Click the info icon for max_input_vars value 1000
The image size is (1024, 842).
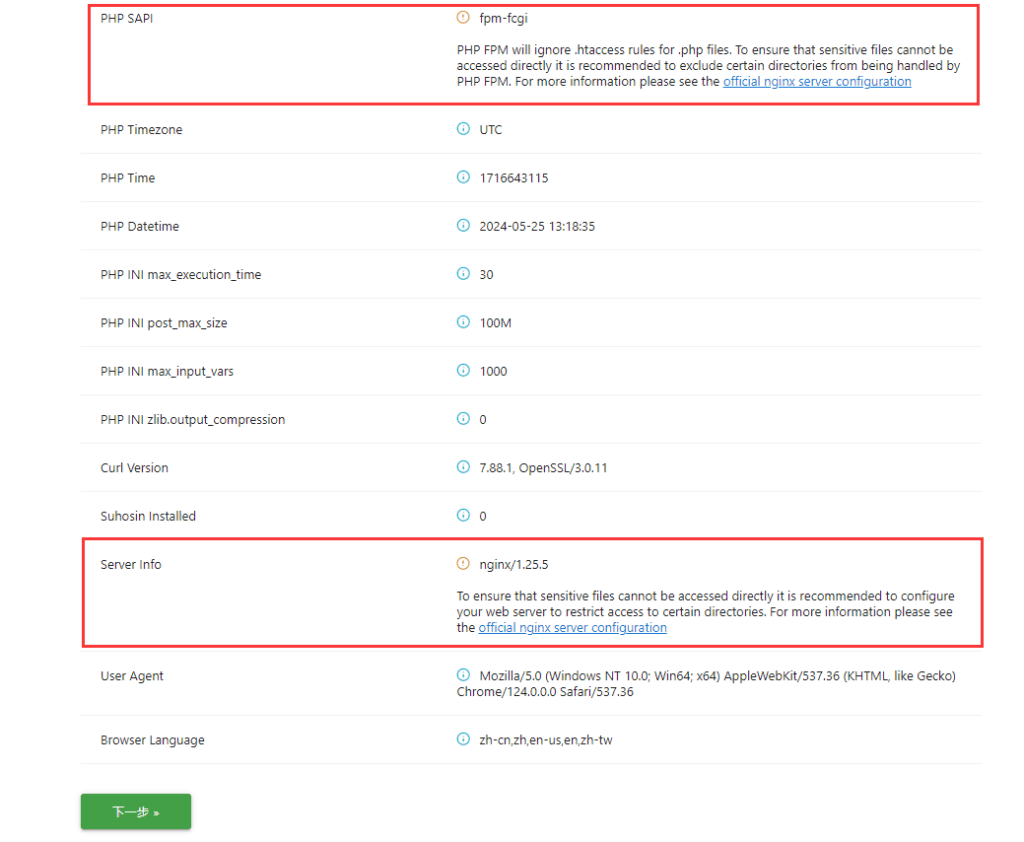462,370
